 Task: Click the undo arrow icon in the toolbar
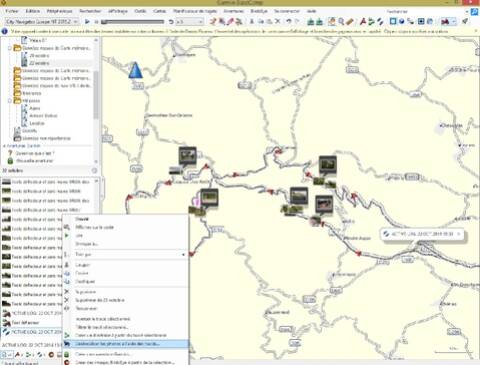tap(288, 22)
